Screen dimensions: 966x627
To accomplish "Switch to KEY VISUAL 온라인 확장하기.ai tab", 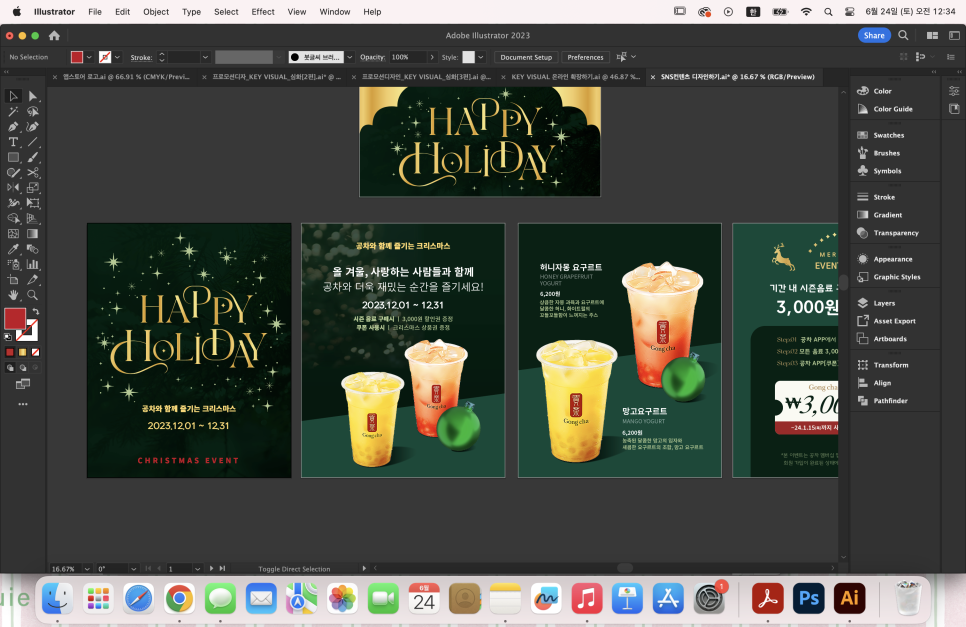I will pyautogui.click(x=575, y=77).
